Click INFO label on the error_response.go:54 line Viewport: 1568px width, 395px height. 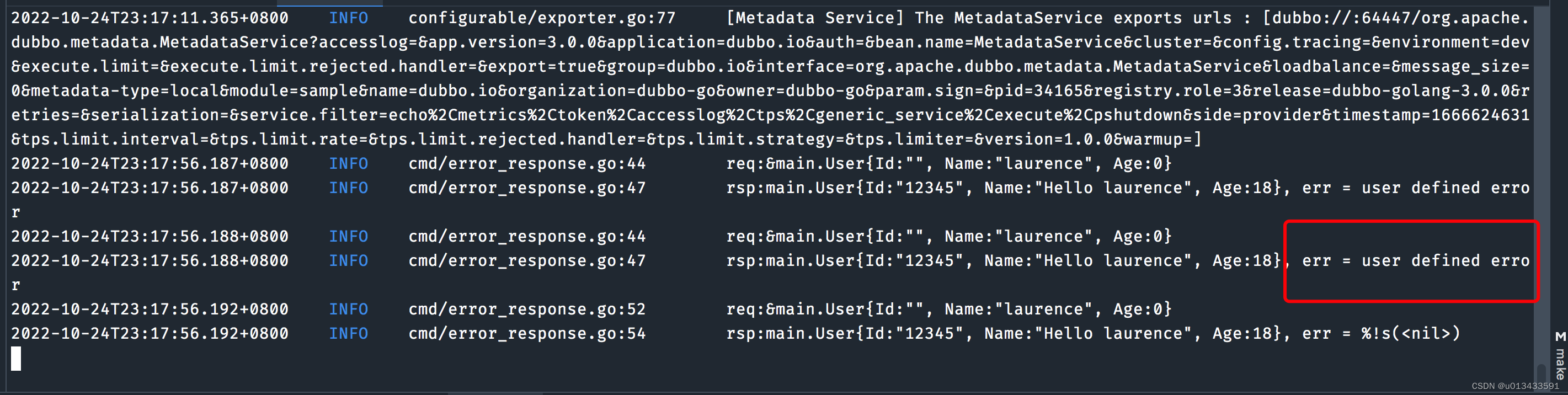[348, 334]
